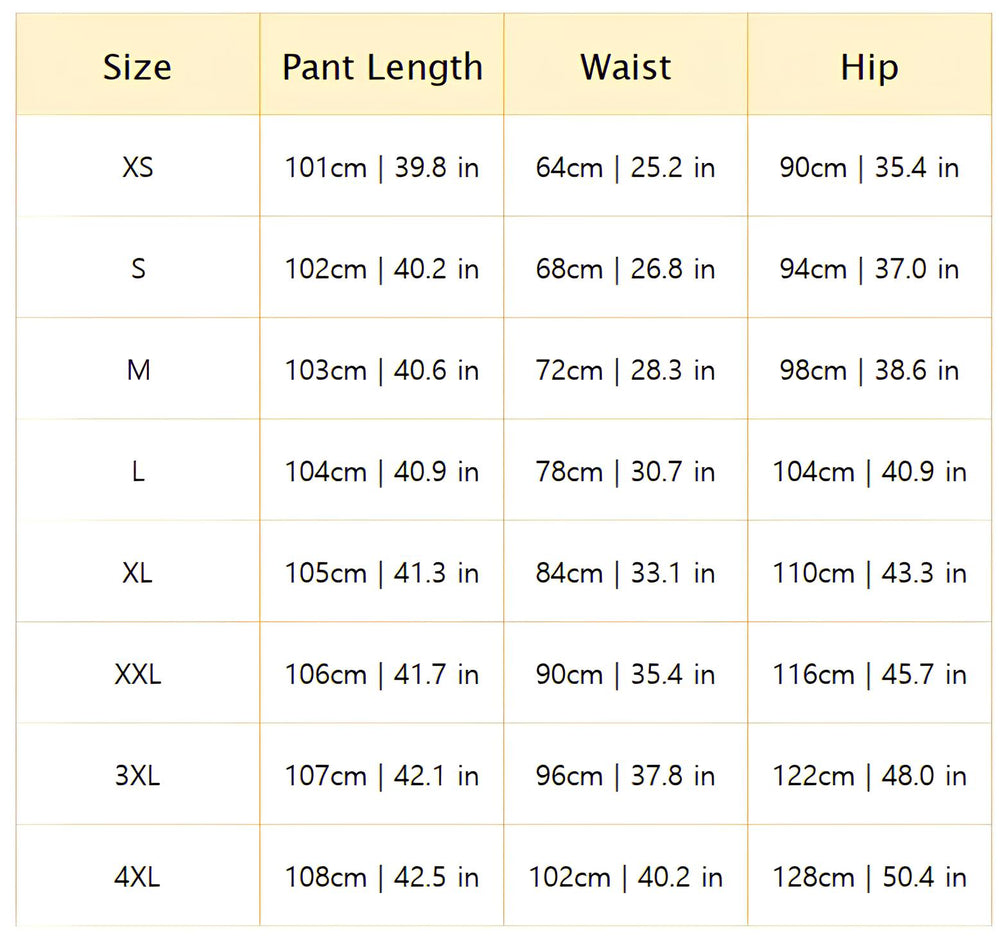
Task: Click the 104cm hip cell for L
Action: click(869, 472)
